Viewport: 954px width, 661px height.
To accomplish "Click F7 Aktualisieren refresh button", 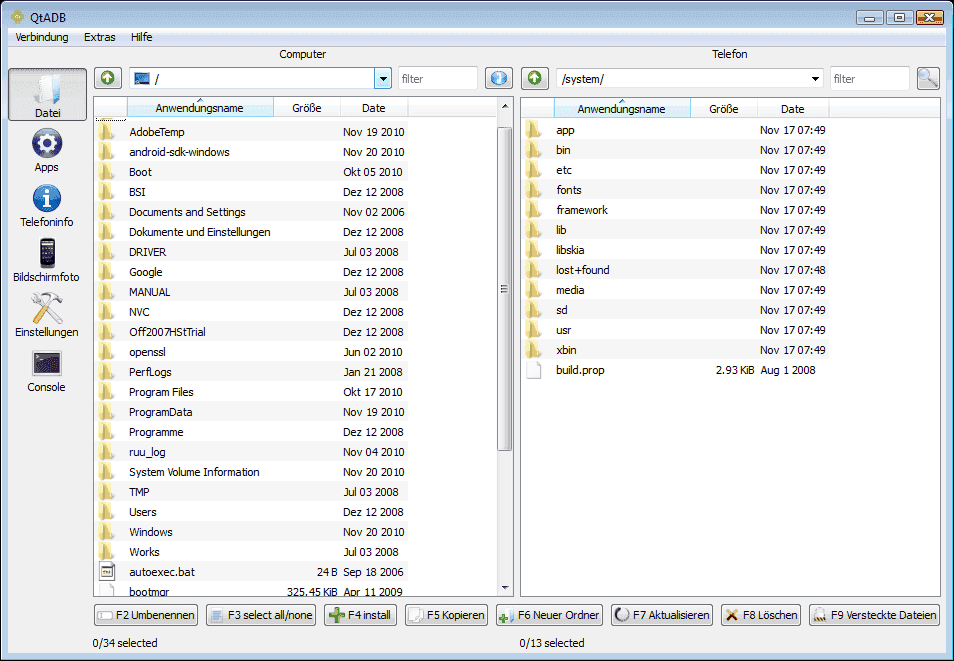I will coord(662,615).
